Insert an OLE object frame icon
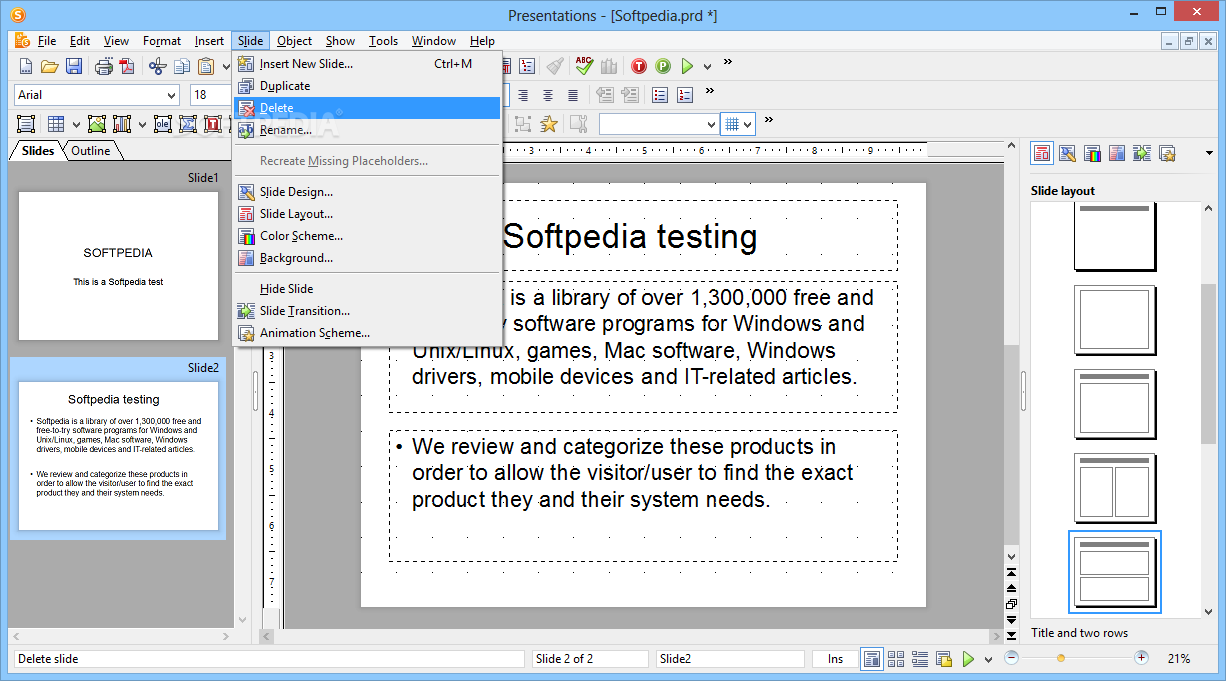 tap(163, 124)
